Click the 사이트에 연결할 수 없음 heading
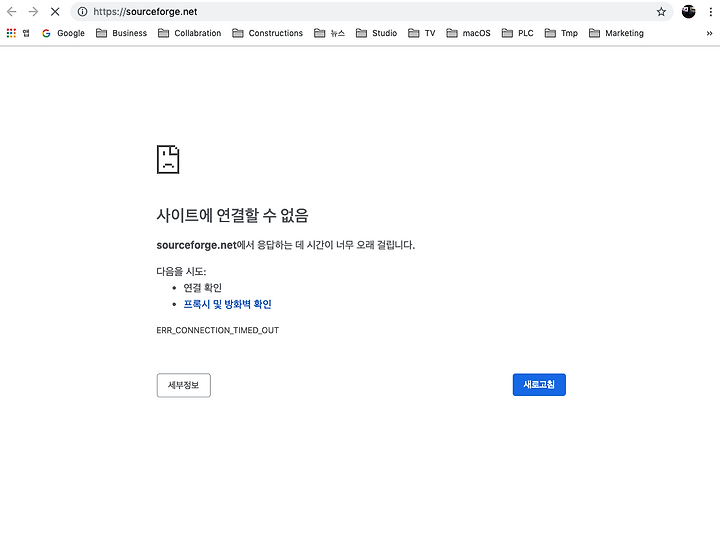Image resolution: width=720 pixels, height=535 pixels. [232, 215]
